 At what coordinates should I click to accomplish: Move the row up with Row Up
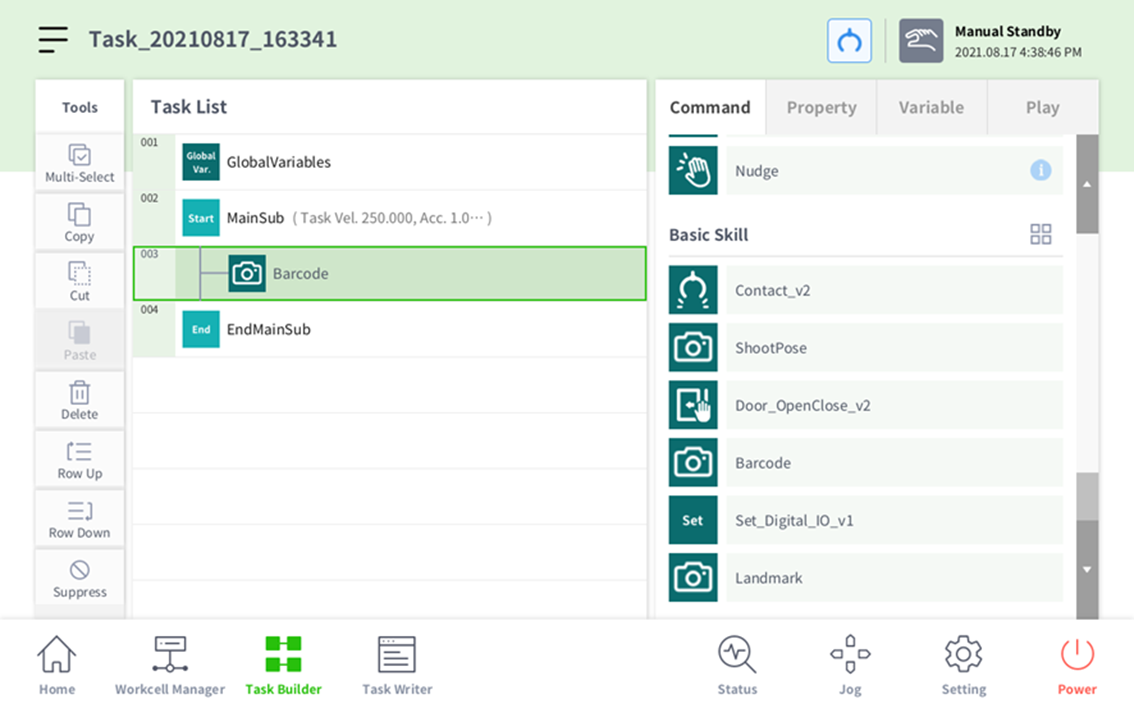(80, 460)
